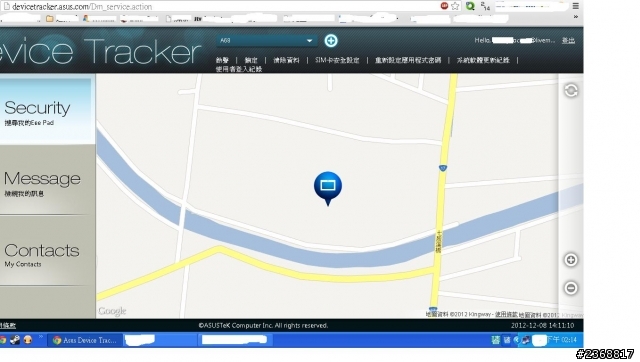Click the red Adblock extension icon
The width and height of the screenshot is (640, 362).
pyautogui.click(x=444, y=6)
